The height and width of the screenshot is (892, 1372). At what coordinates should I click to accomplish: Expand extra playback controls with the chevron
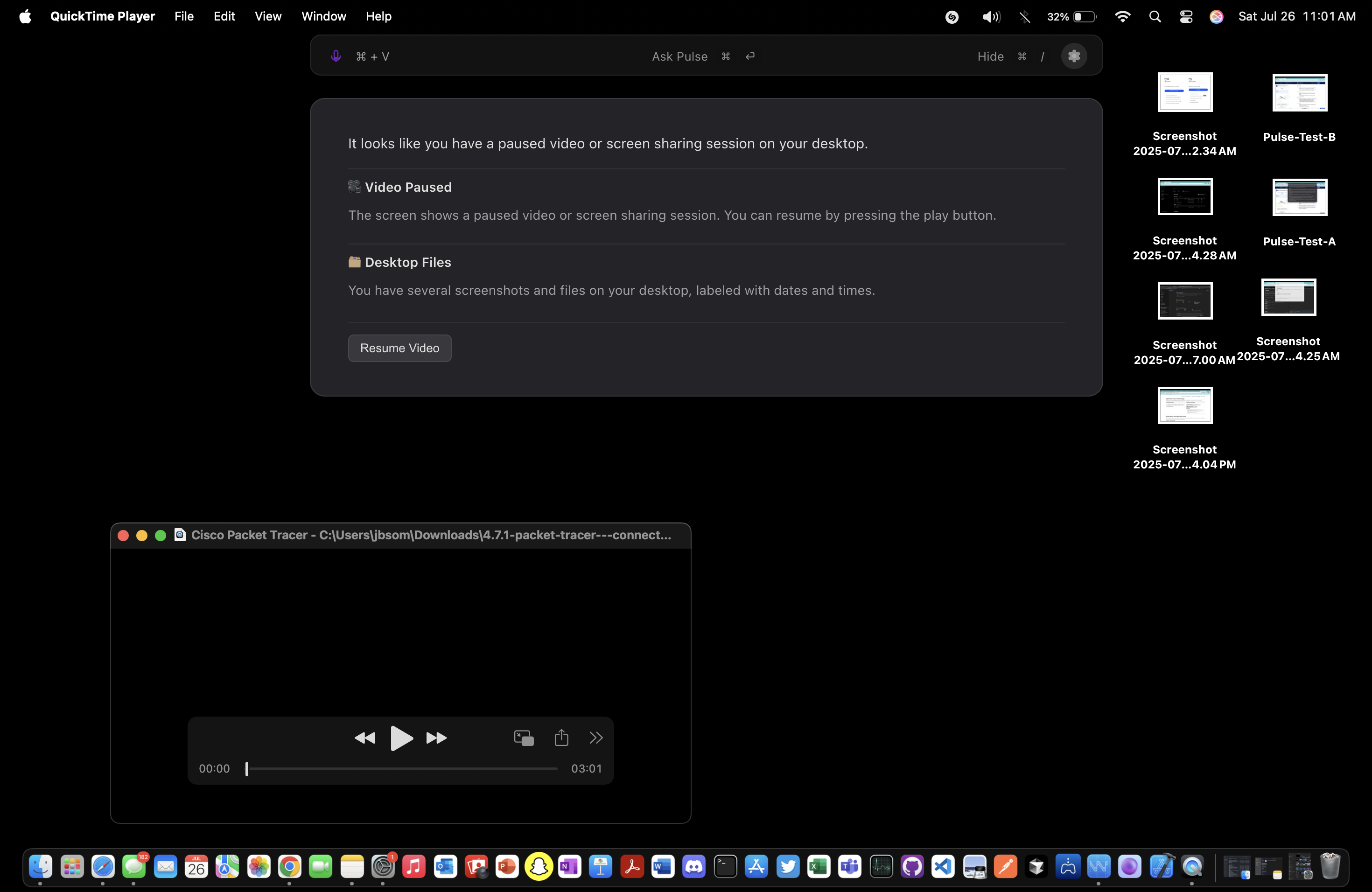click(x=596, y=738)
